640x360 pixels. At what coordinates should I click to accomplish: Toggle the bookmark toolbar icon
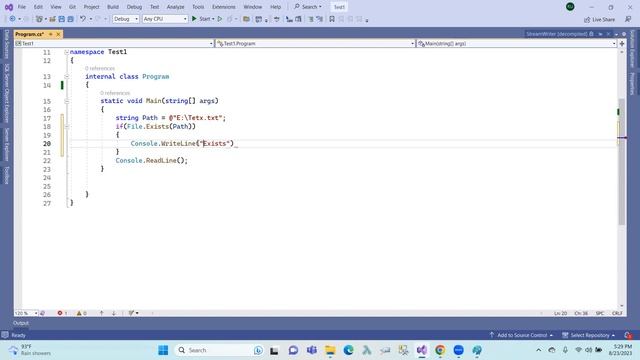tap(332, 19)
